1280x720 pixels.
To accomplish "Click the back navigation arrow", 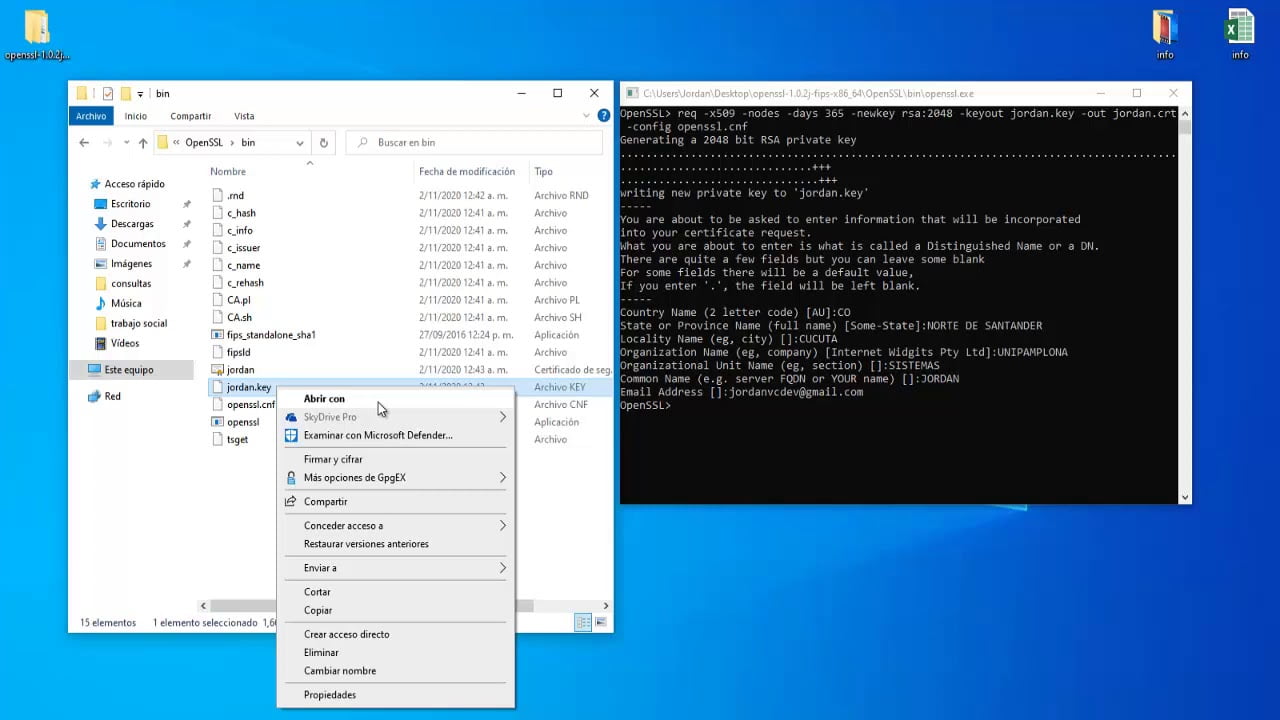I will pyautogui.click(x=84, y=143).
